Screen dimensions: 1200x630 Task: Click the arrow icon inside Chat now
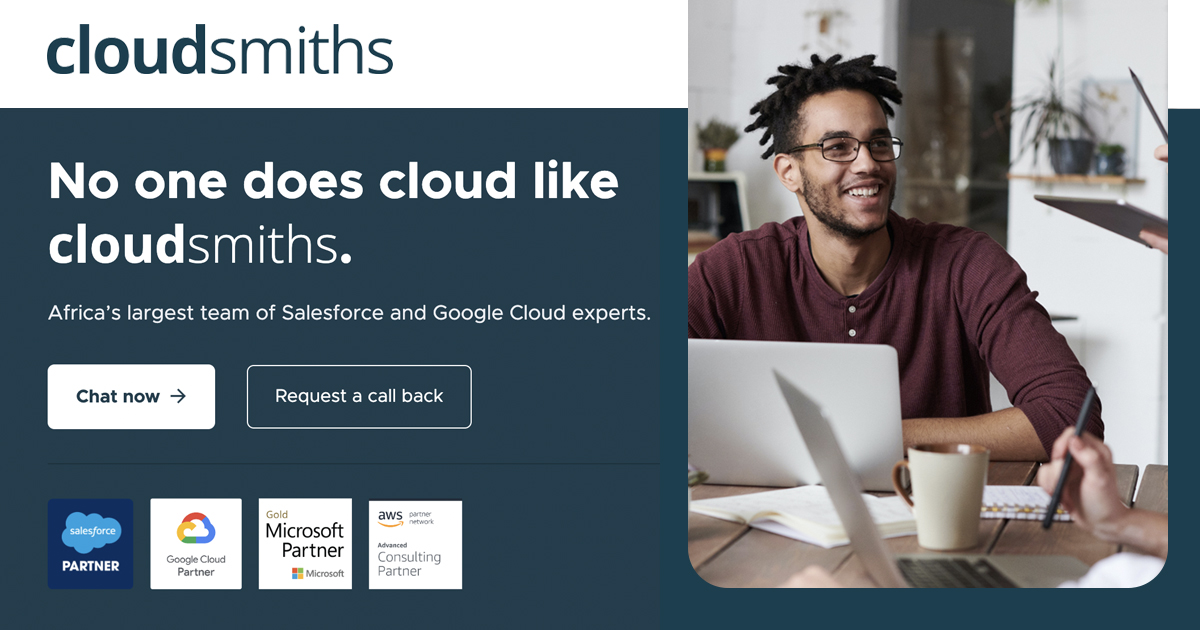tap(178, 396)
